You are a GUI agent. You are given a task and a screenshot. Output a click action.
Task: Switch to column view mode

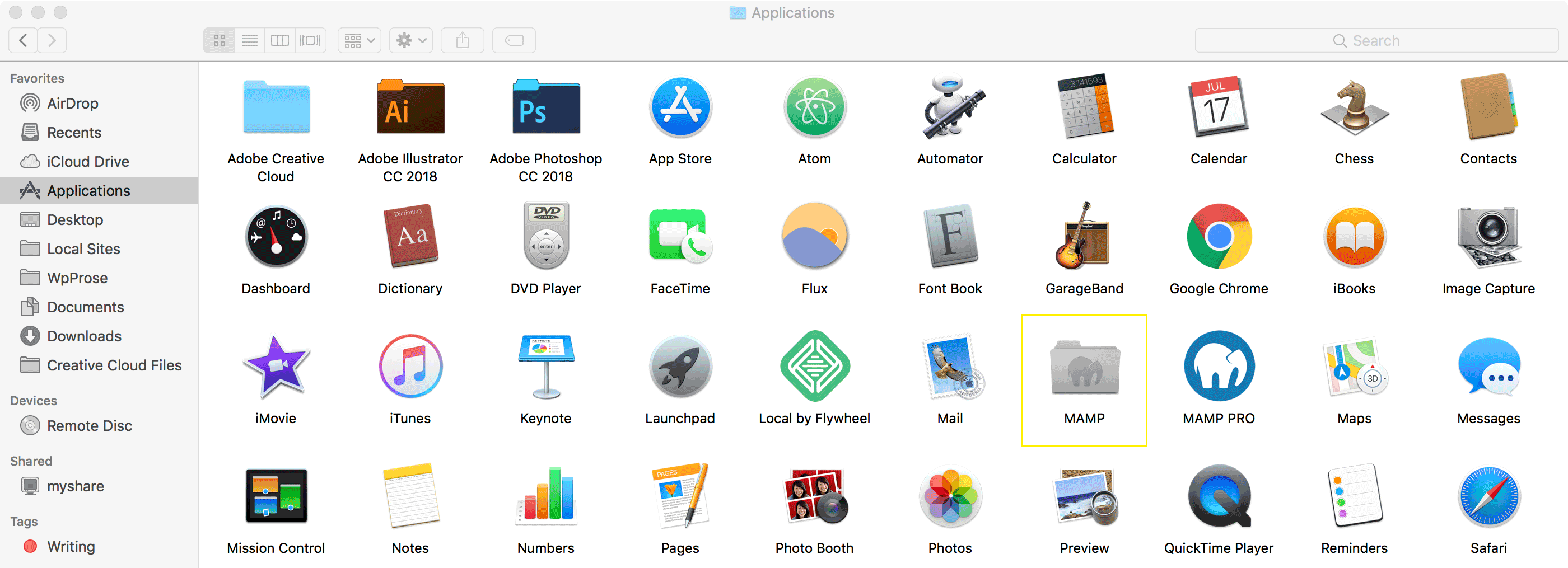[280, 40]
